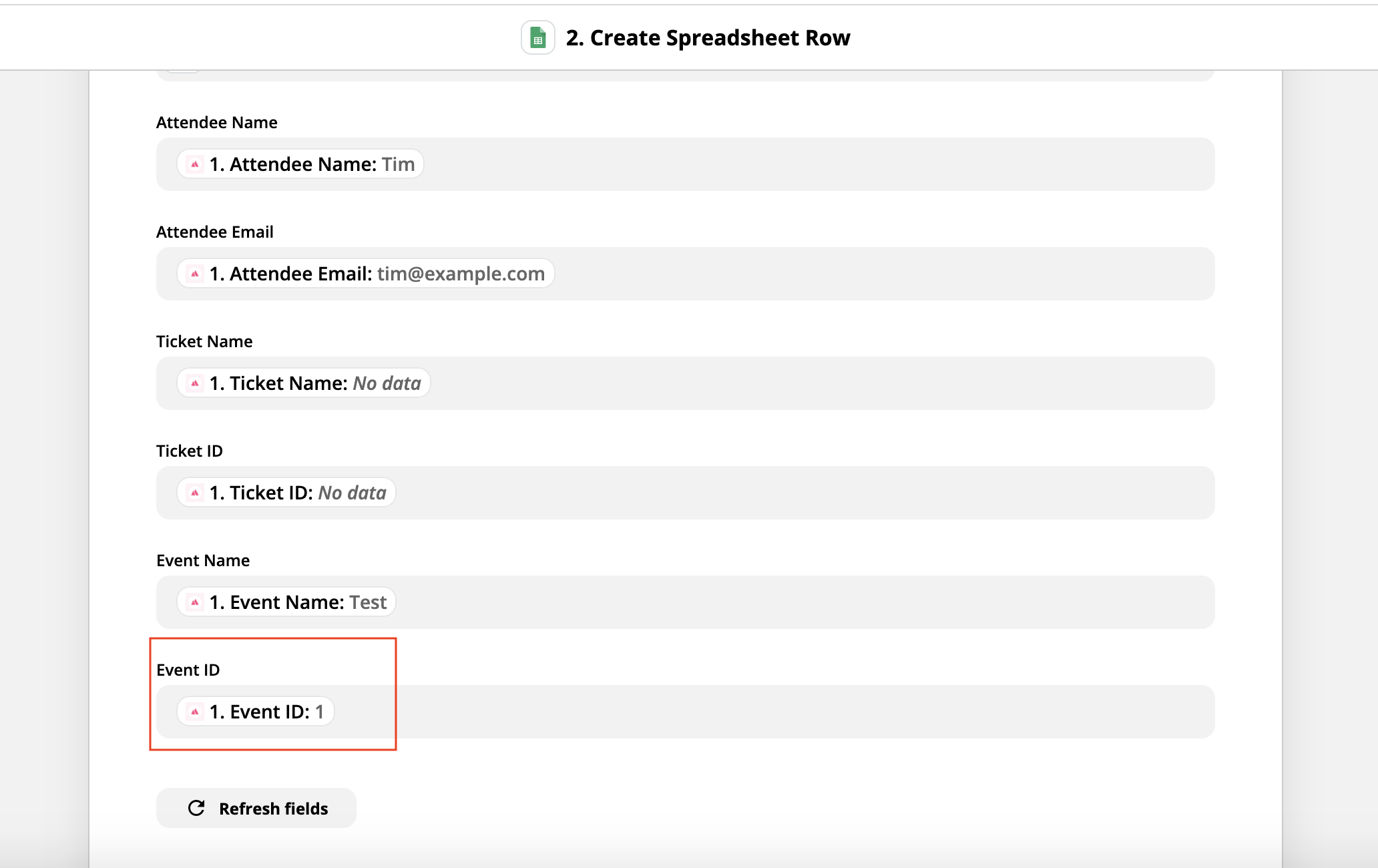Click the Google Sheets icon in header
Screen dimensions: 1378x868
538,38
